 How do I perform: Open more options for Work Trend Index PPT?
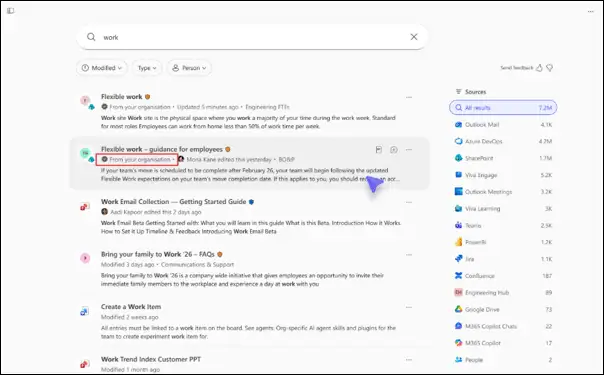point(409,360)
